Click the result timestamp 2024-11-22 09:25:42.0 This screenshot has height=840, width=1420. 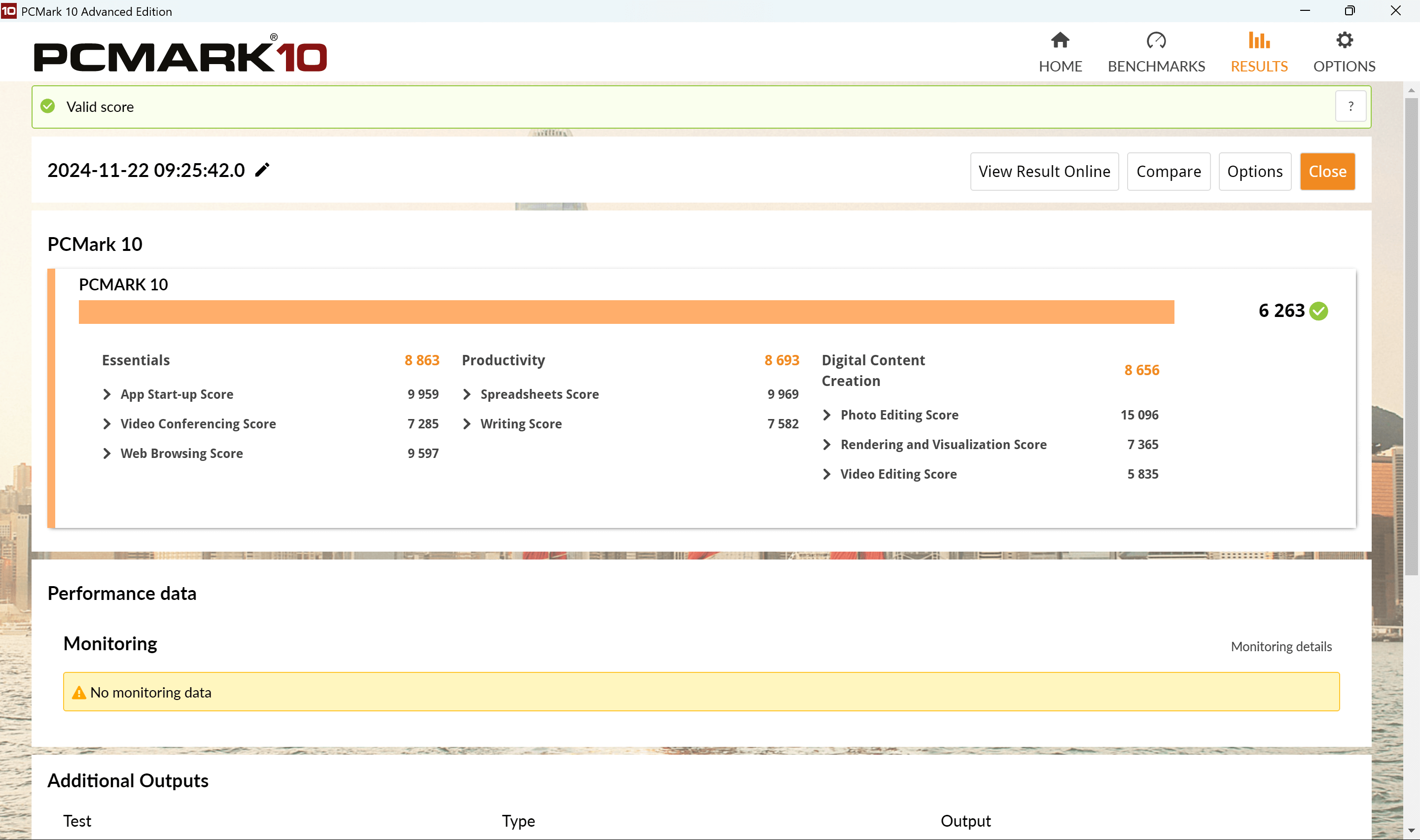tap(146, 170)
